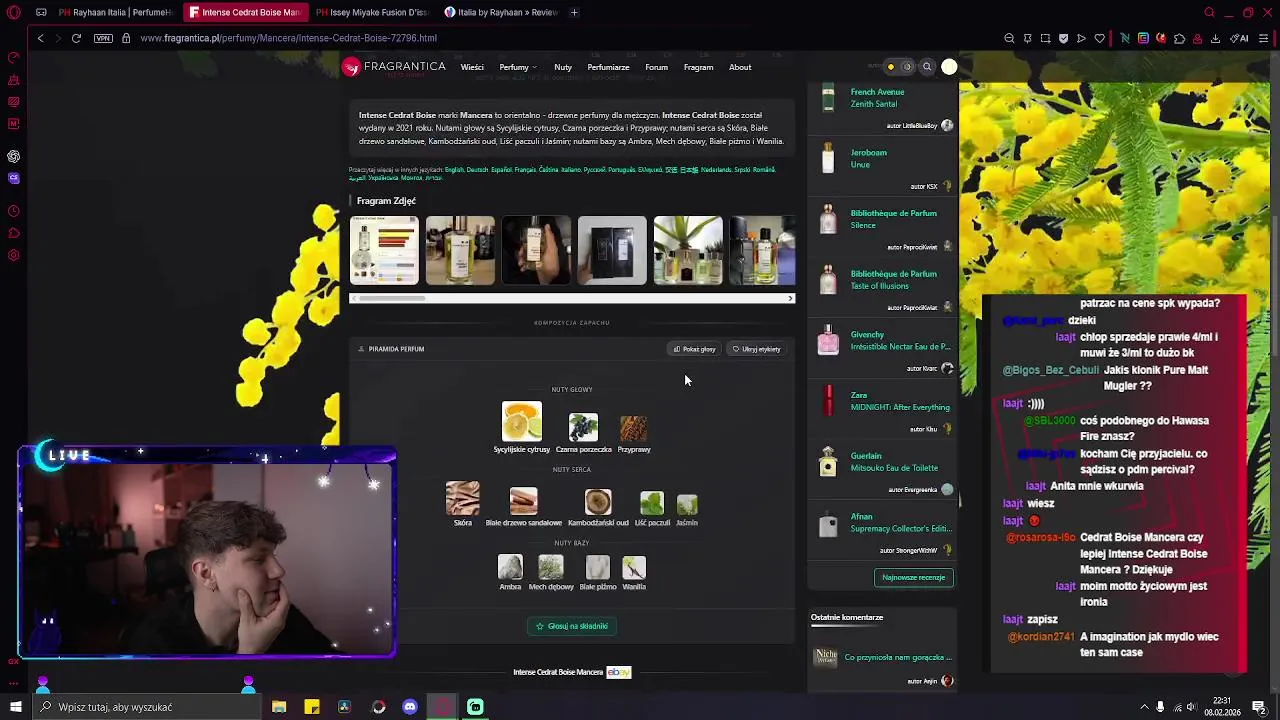Toggle the dark/light theme switch in header
Image resolution: width=1280 pixels, height=720 pixels.
click(x=899, y=67)
